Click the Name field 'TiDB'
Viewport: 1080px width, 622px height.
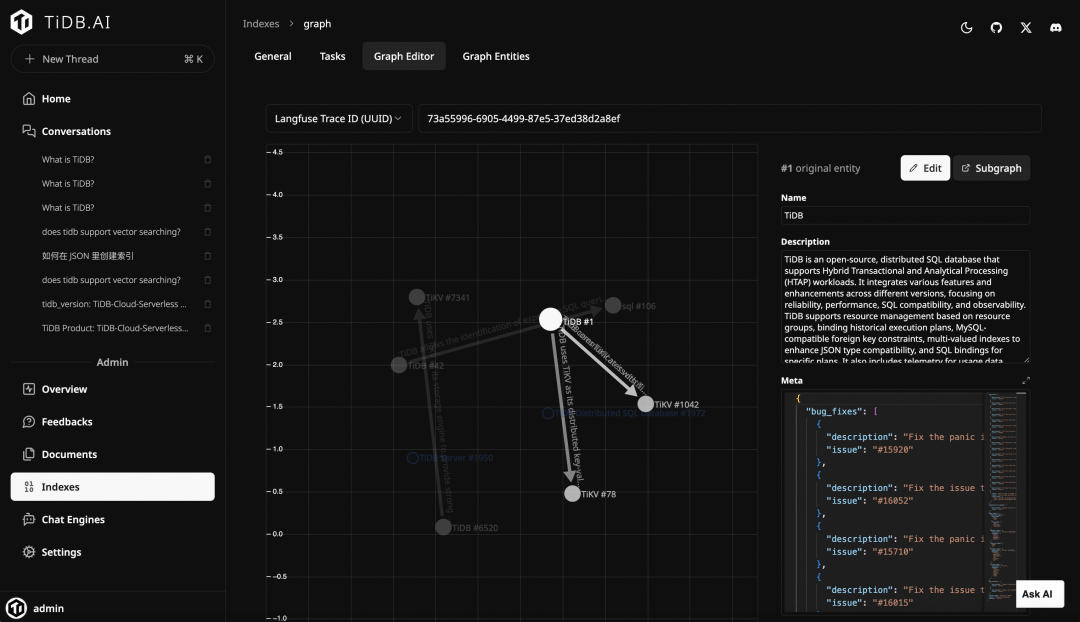(x=905, y=216)
